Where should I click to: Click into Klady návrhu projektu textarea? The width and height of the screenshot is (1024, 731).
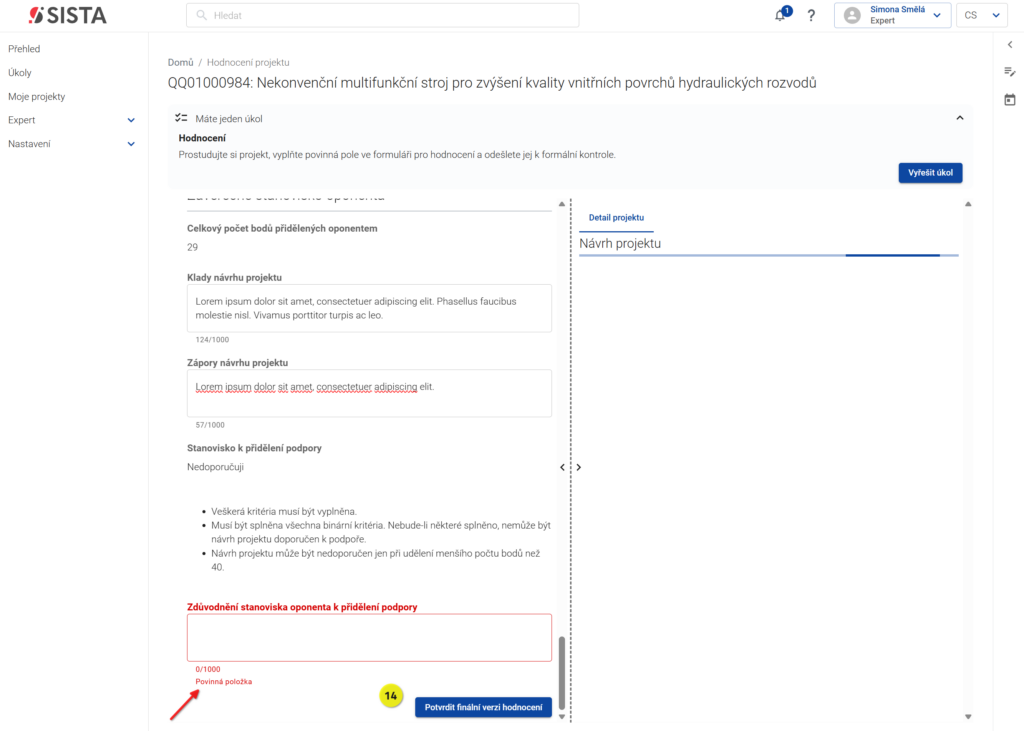click(x=369, y=308)
